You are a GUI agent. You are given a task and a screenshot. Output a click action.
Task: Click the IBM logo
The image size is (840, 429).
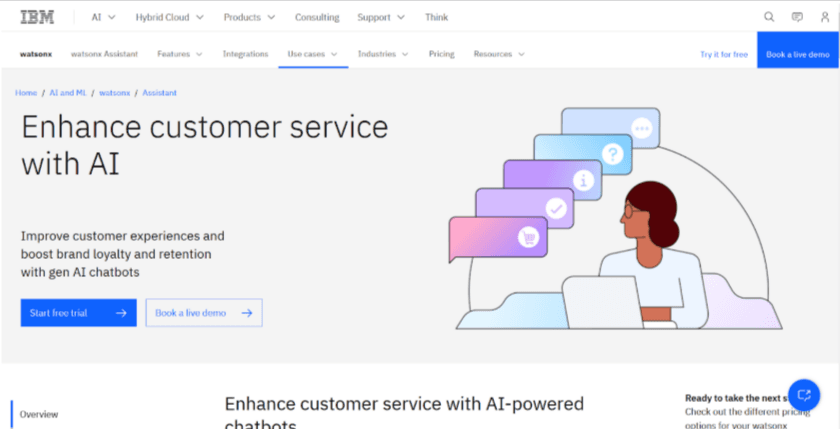coord(38,17)
